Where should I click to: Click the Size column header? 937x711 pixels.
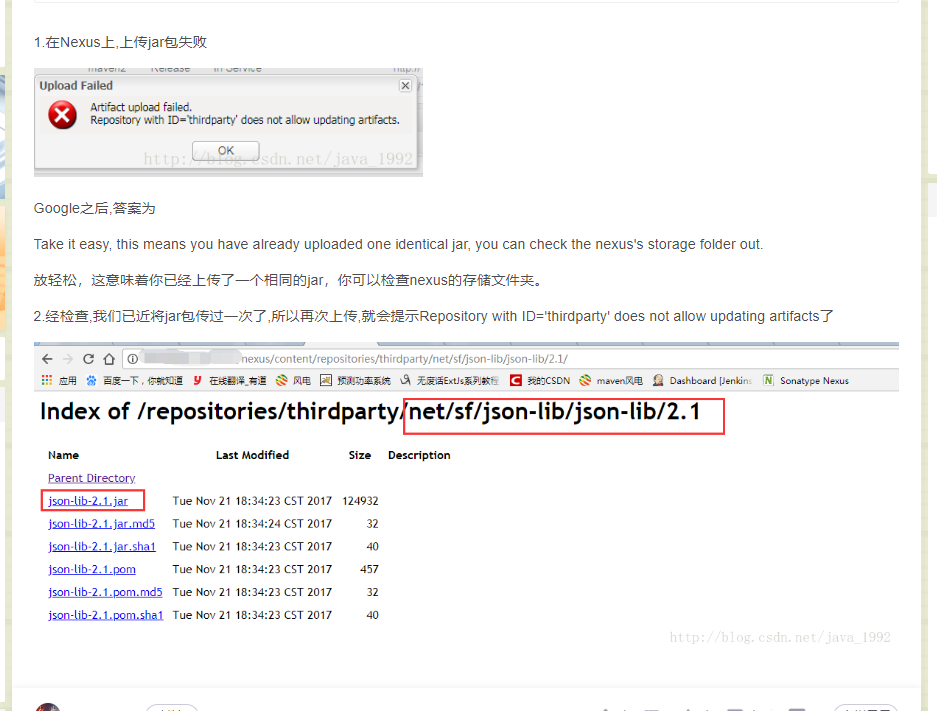[360, 455]
